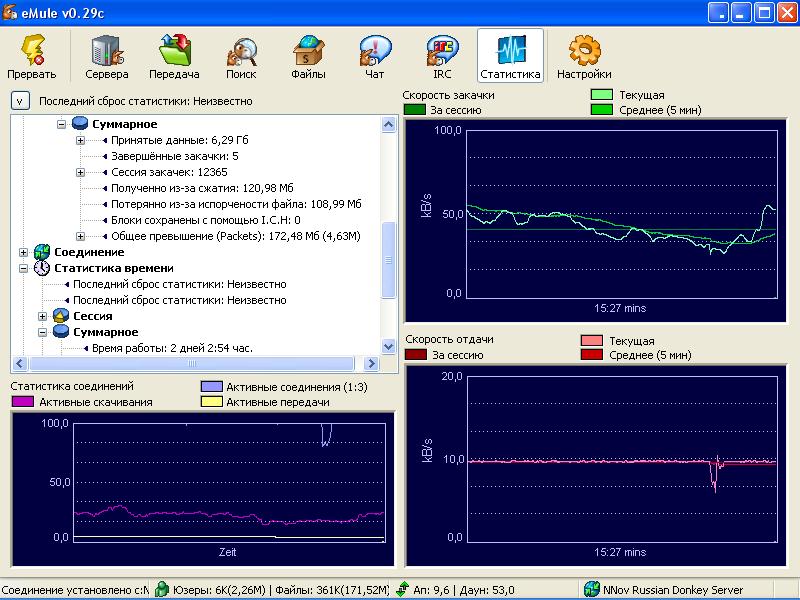Click upload За сессию dark red swatch
Screen dimensions: 800x600
pyautogui.click(x=416, y=354)
